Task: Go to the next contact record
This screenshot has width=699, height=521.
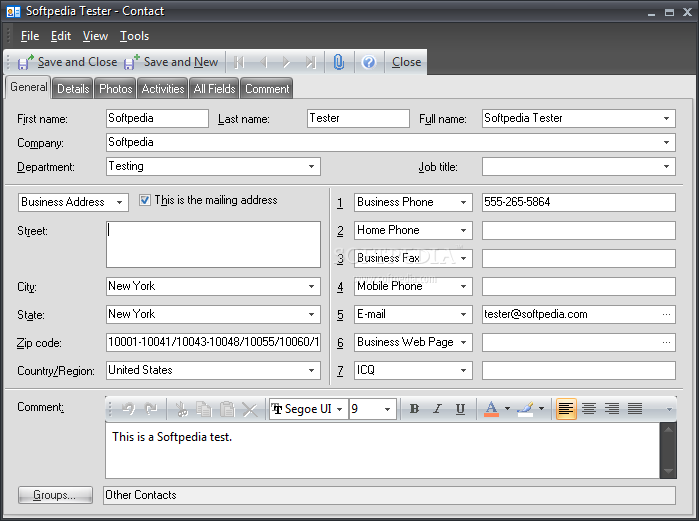Action: [286, 62]
